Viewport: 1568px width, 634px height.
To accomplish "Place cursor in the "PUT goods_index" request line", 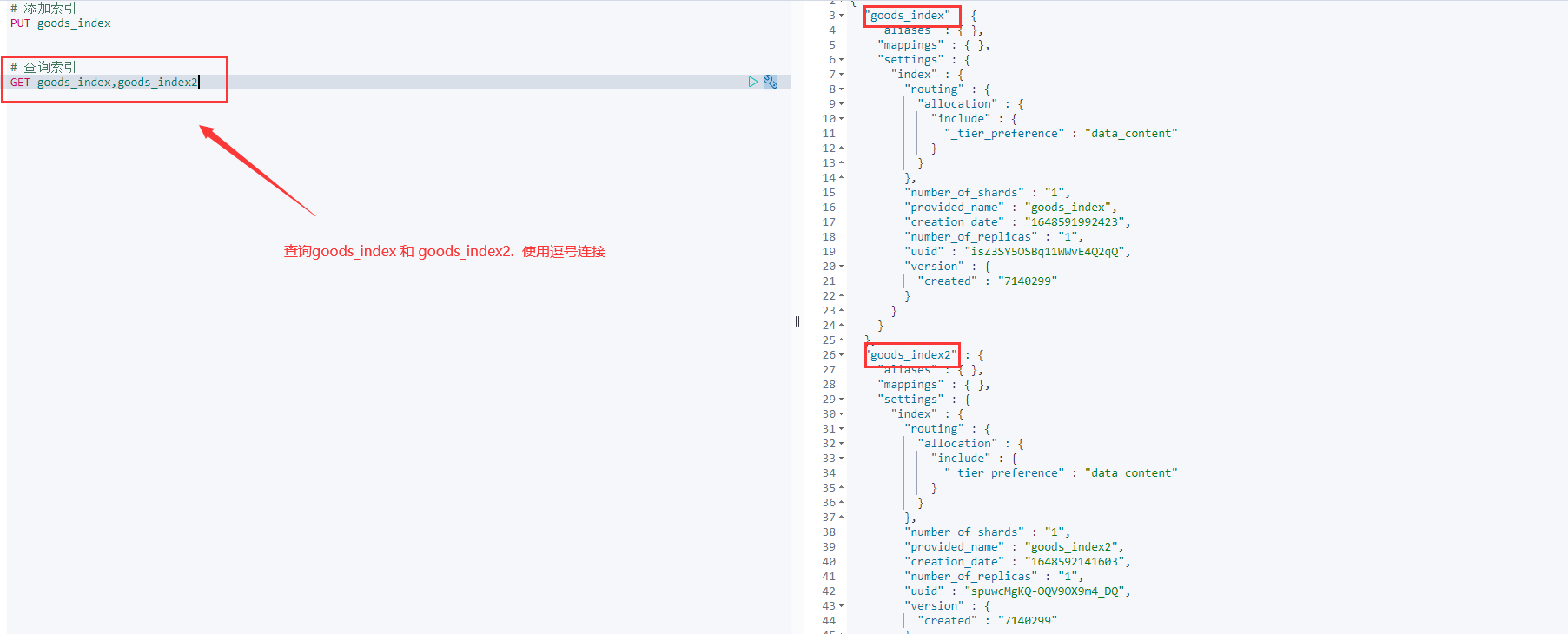I will click(61, 23).
